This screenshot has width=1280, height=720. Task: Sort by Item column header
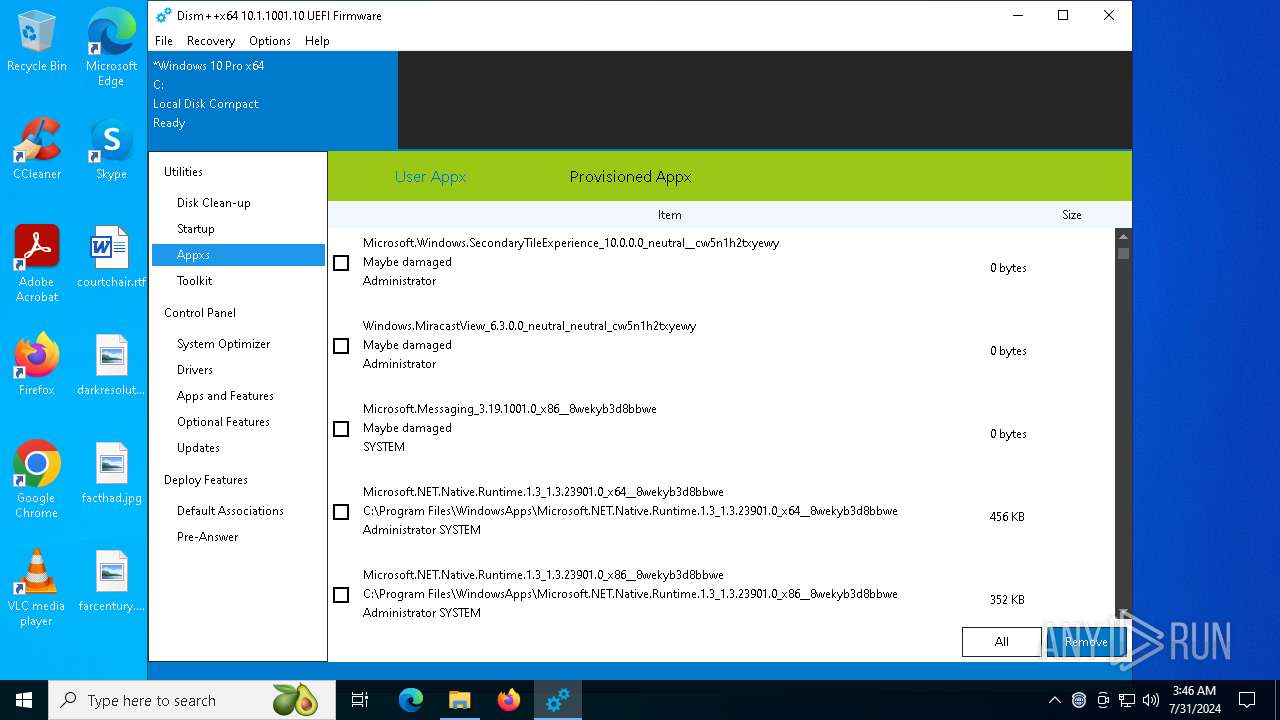pyautogui.click(x=669, y=215)
